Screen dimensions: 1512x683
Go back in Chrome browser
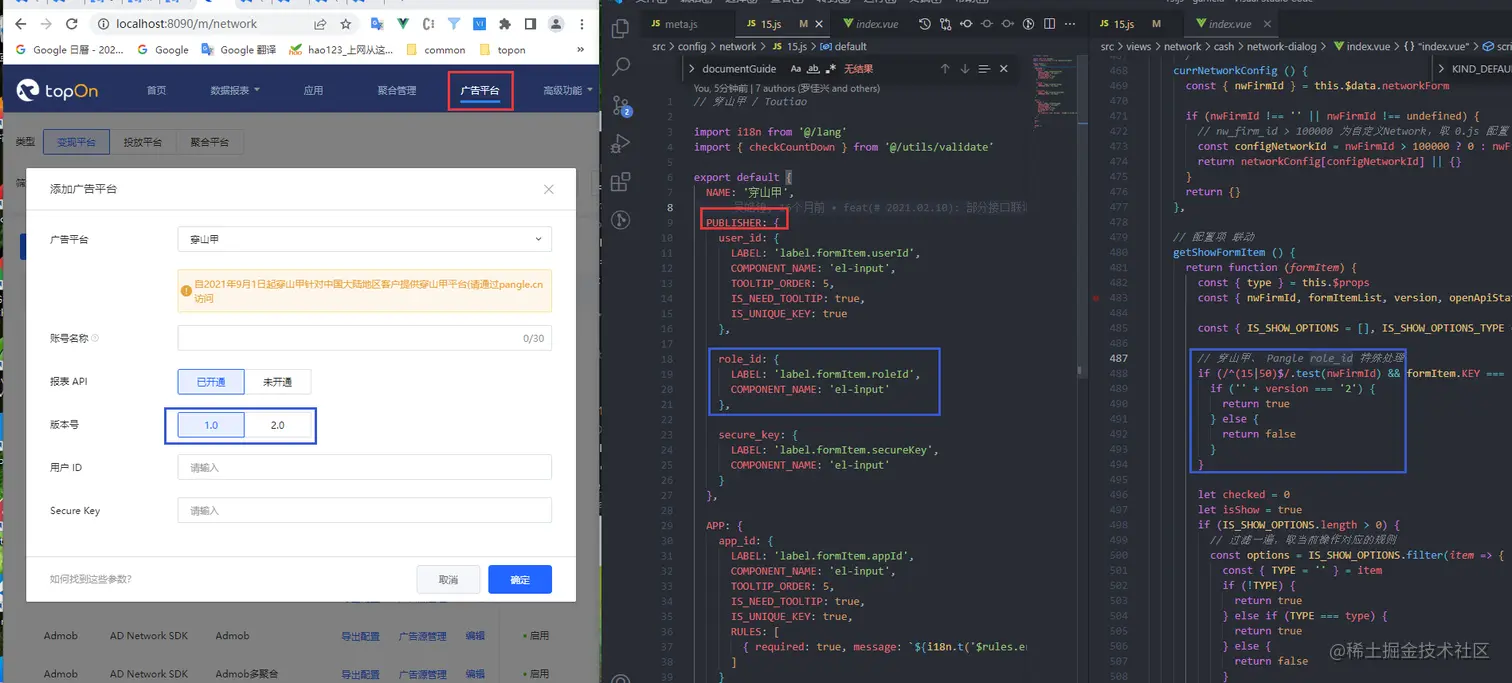coord(20,24)
